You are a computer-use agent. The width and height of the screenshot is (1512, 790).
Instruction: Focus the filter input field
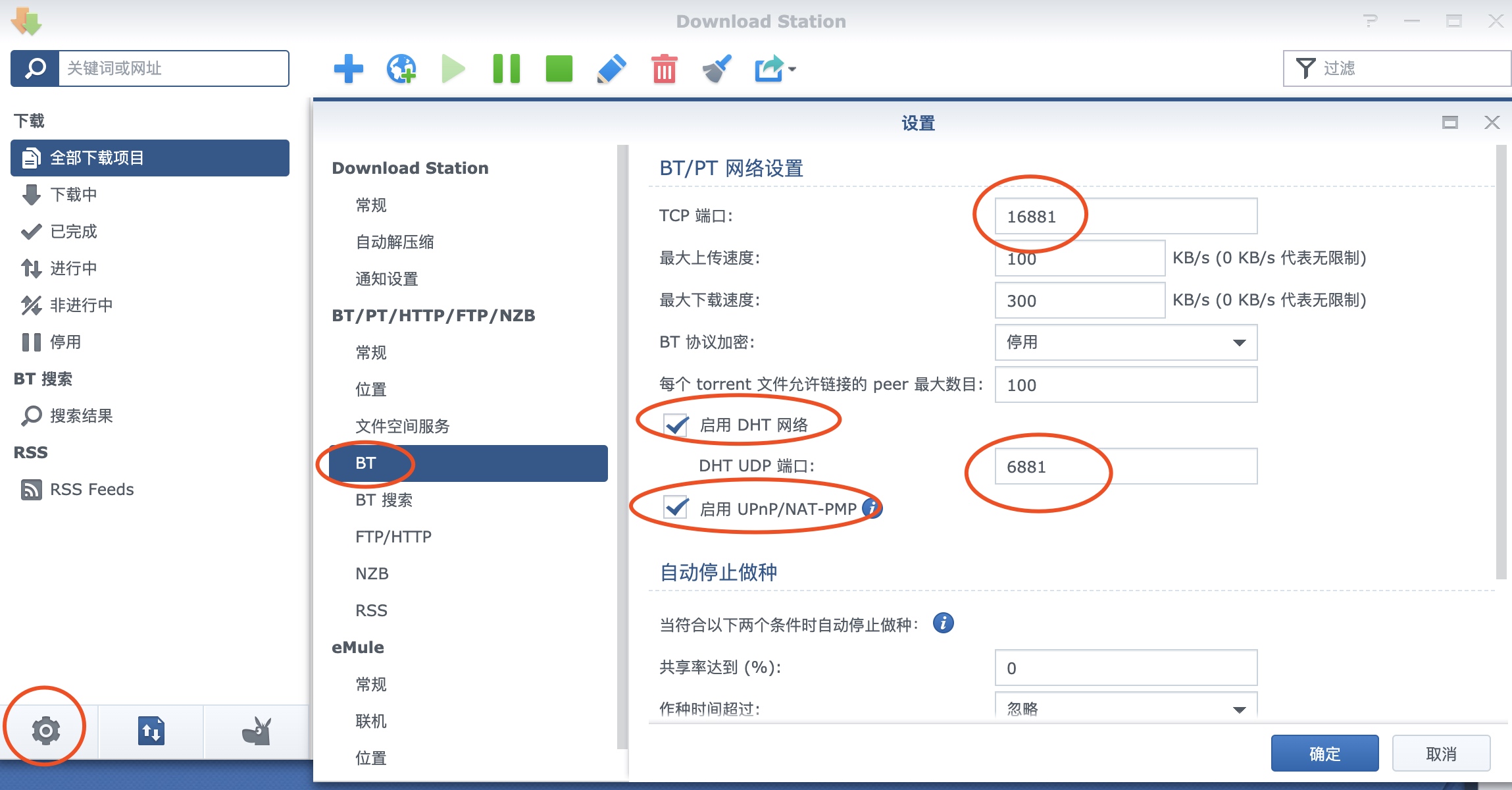1398,68
